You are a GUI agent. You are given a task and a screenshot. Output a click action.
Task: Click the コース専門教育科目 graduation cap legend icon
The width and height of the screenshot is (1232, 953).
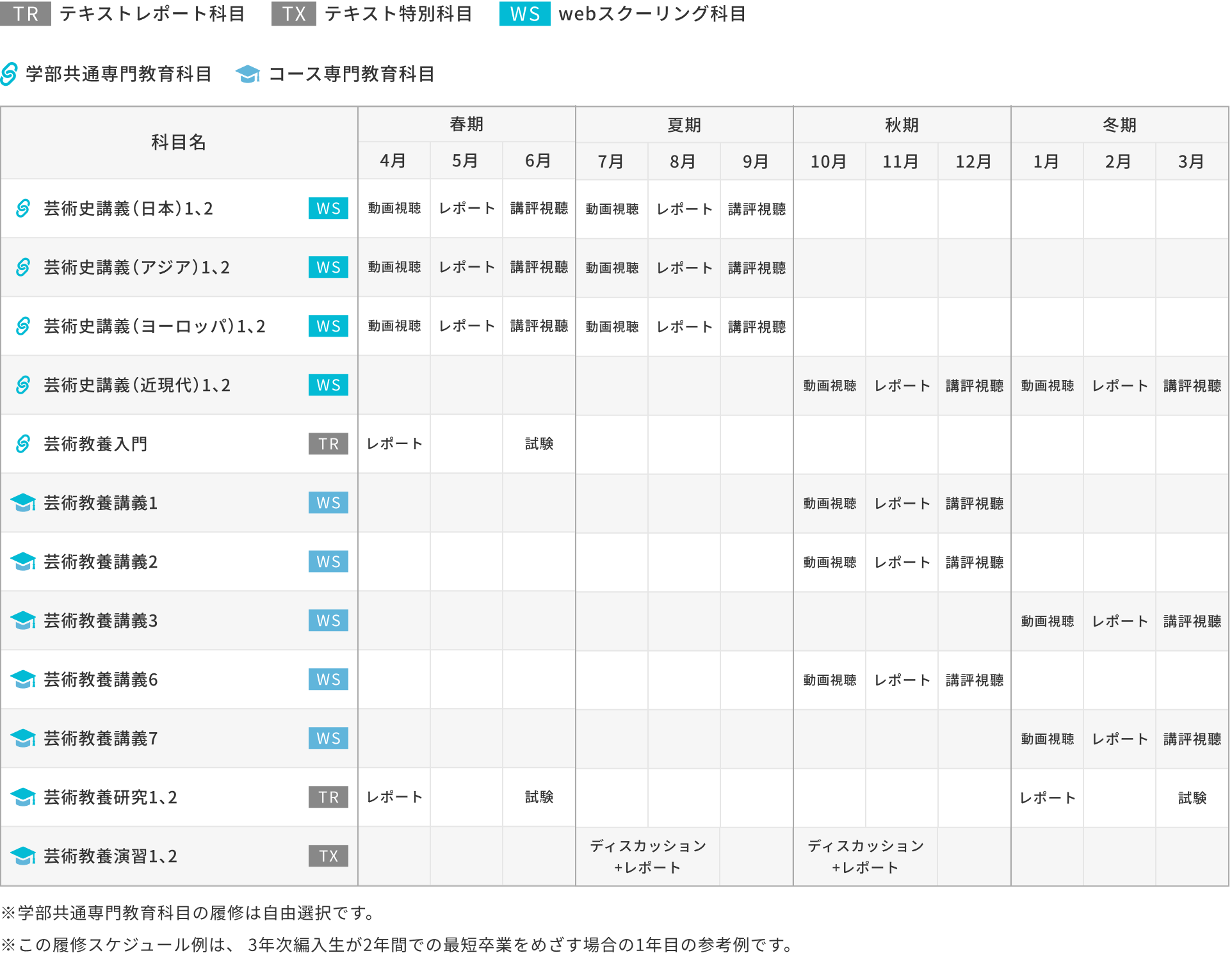(248, 74)
